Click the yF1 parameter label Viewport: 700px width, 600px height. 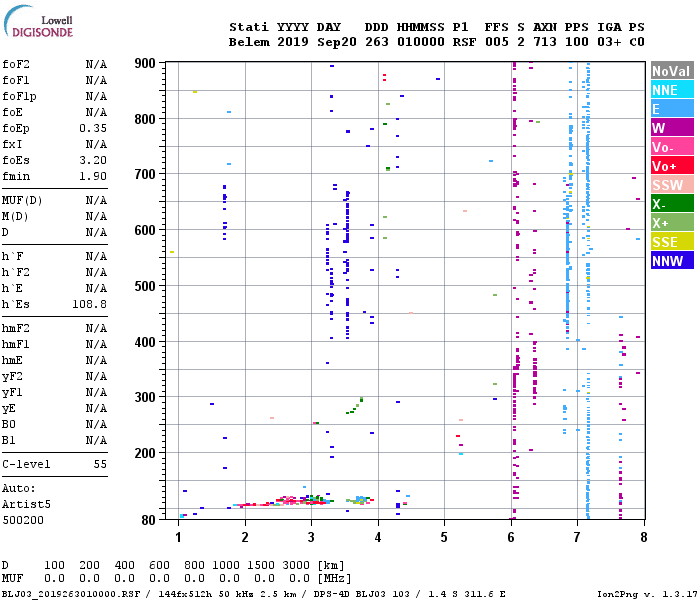tap(12, 393)
